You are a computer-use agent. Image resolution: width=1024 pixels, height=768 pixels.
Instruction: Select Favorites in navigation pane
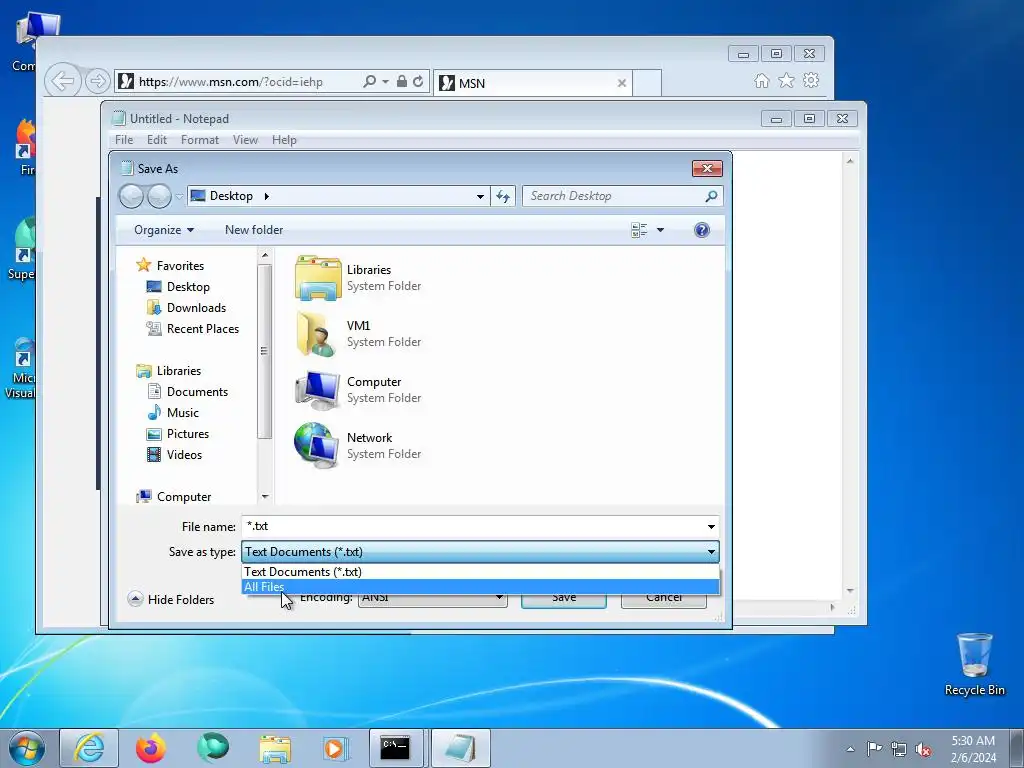point(170,266)
